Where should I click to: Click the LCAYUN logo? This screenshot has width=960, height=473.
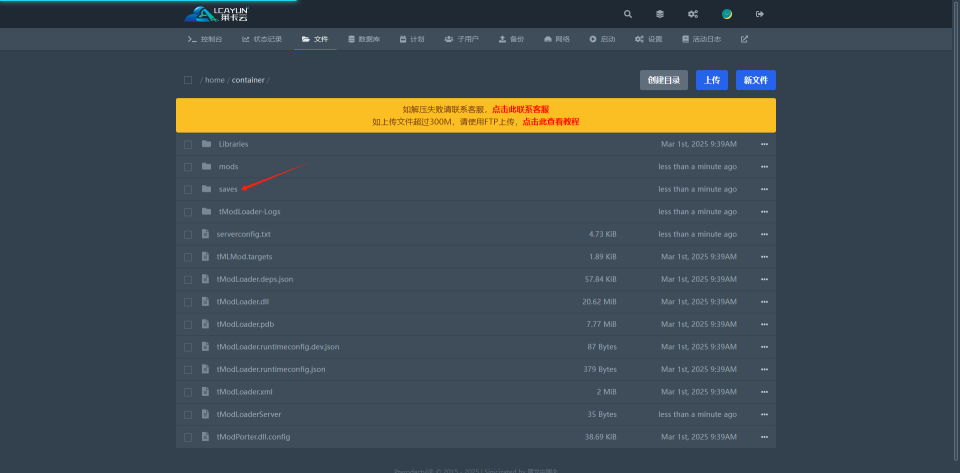click(218, 14)
